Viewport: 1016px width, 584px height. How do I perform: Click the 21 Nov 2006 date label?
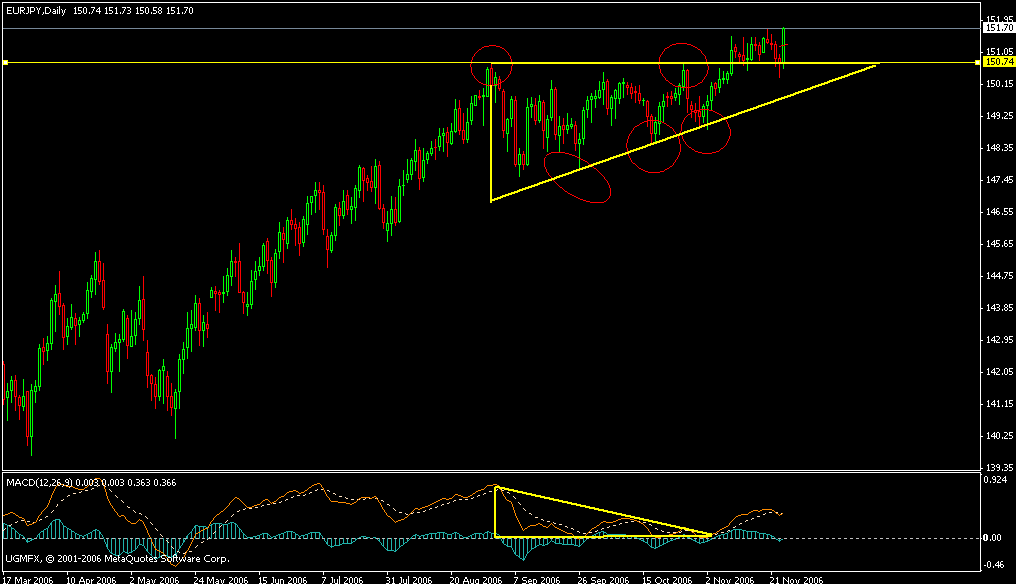pyautogui.click(x=796, y=579)
